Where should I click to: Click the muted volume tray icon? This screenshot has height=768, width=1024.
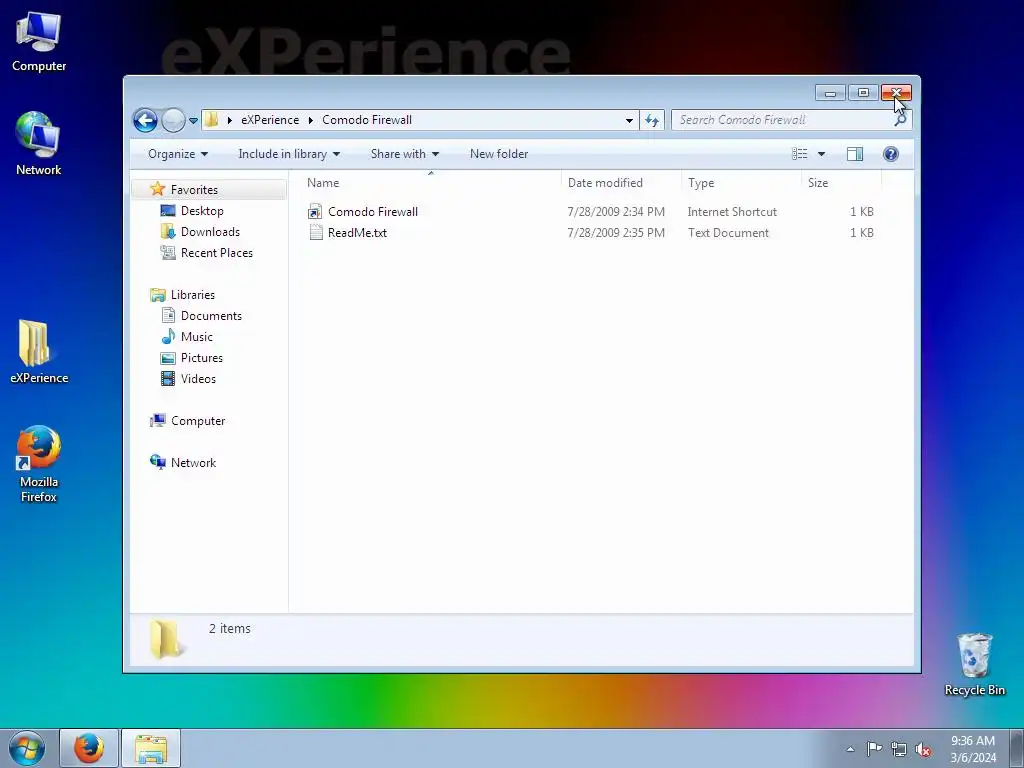pyautogui.click(x=923, y=749)
